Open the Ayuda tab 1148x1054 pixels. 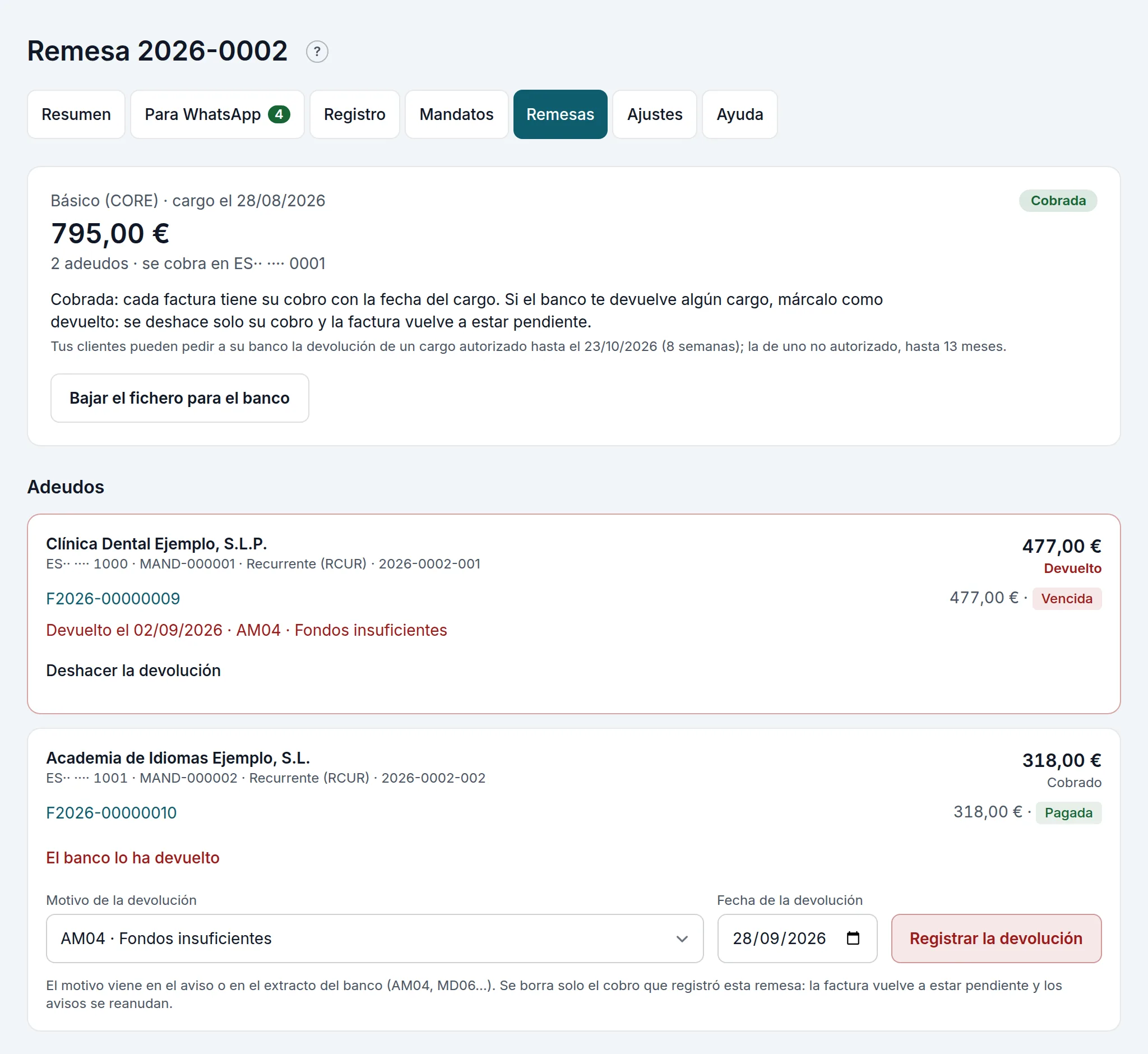pyautogui.click(x=740, y=114)
